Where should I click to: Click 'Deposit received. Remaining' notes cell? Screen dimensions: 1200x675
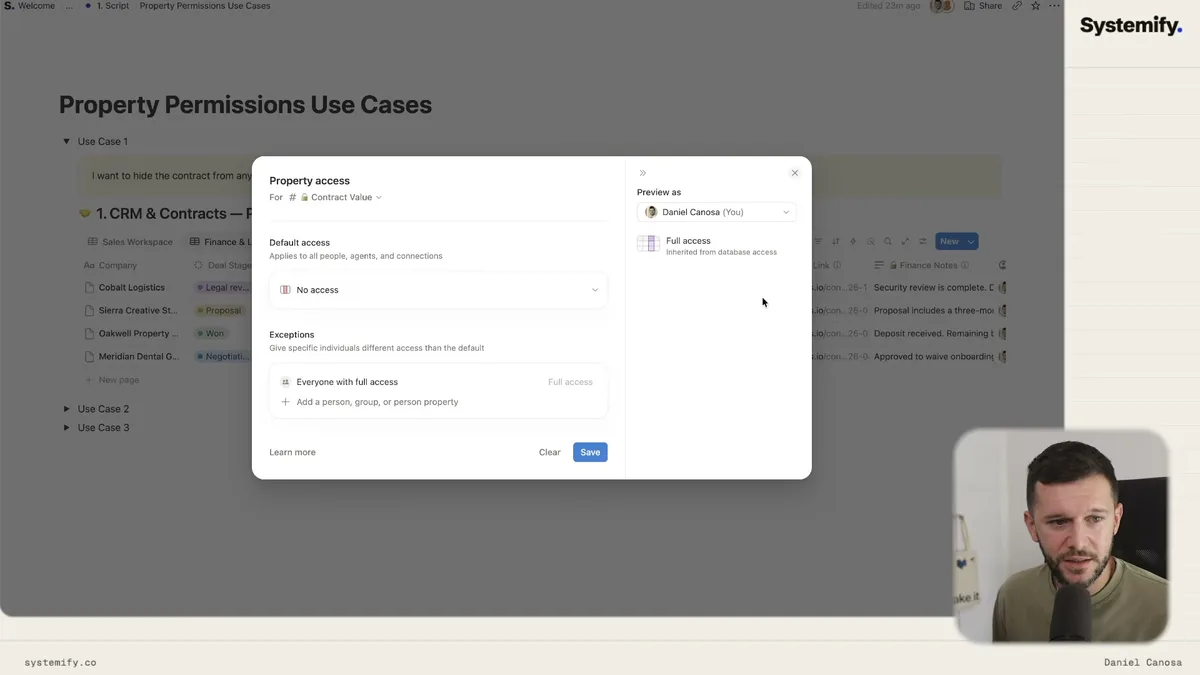(934, 334)
